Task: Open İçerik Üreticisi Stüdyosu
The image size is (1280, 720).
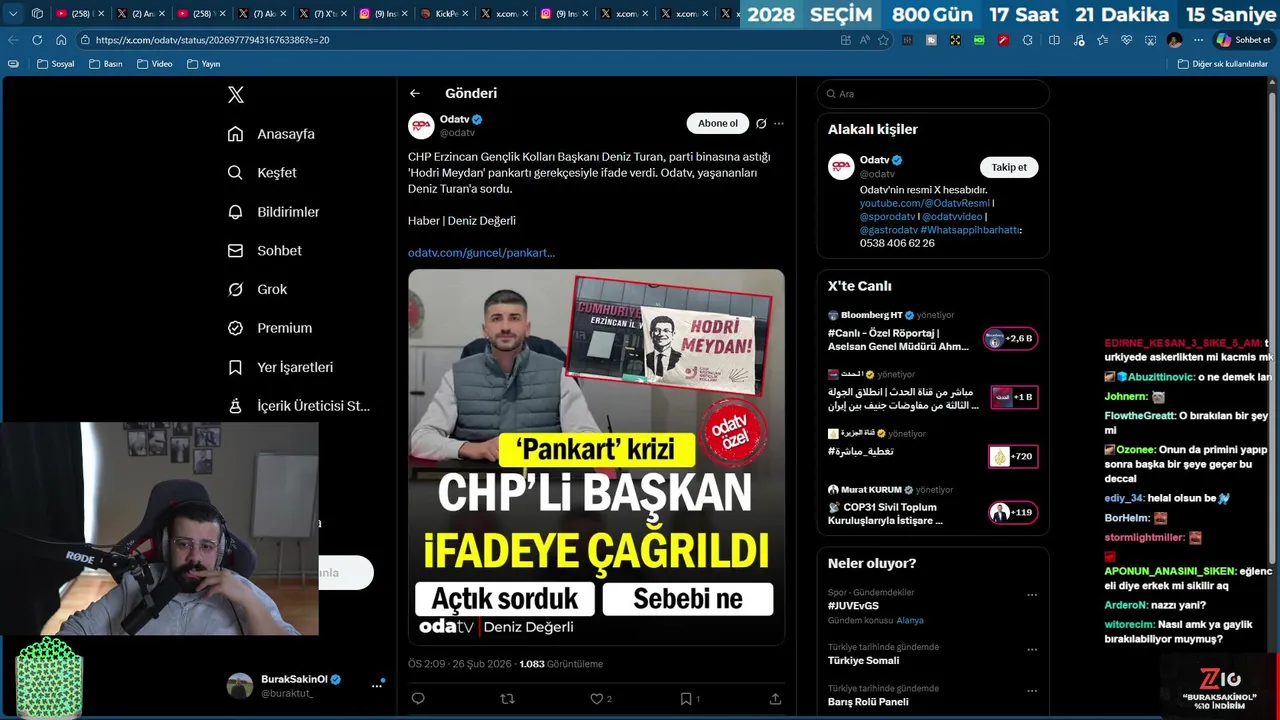Action: click(299, 406)
